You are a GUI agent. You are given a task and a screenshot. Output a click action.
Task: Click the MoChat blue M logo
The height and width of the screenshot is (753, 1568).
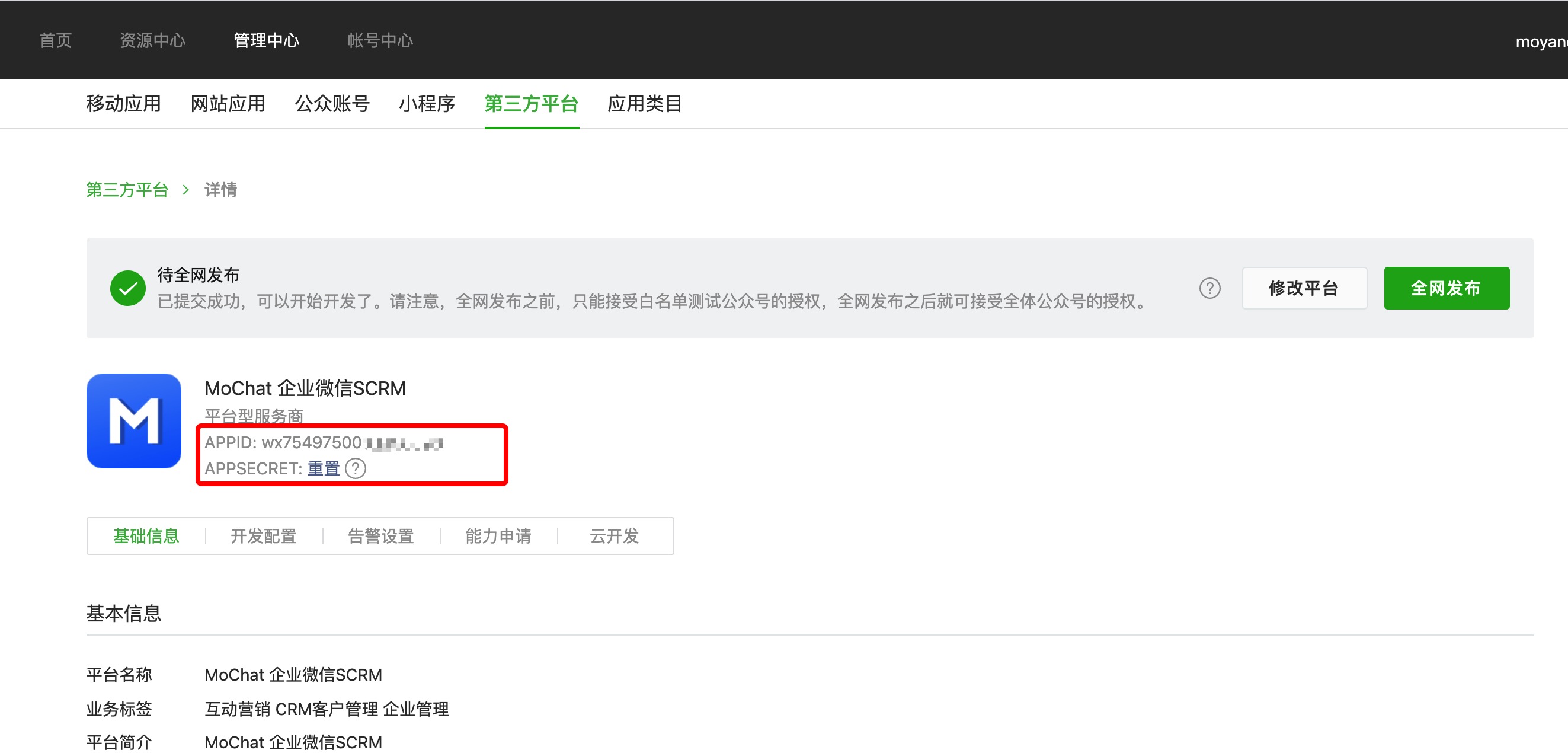tap(133, 420)
